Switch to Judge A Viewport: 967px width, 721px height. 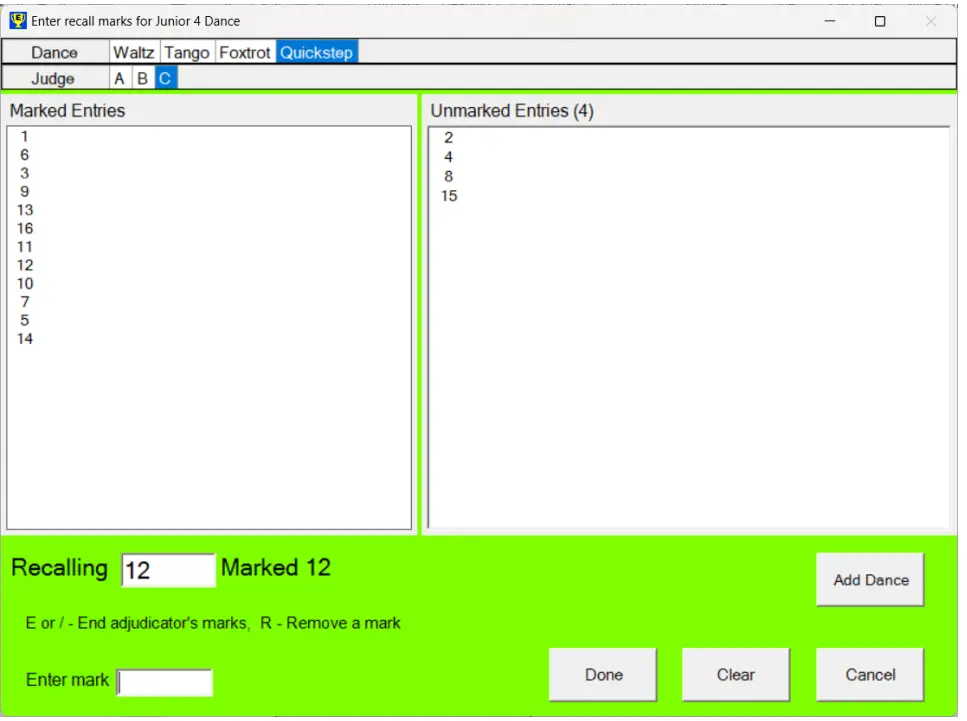coord(120,78)
